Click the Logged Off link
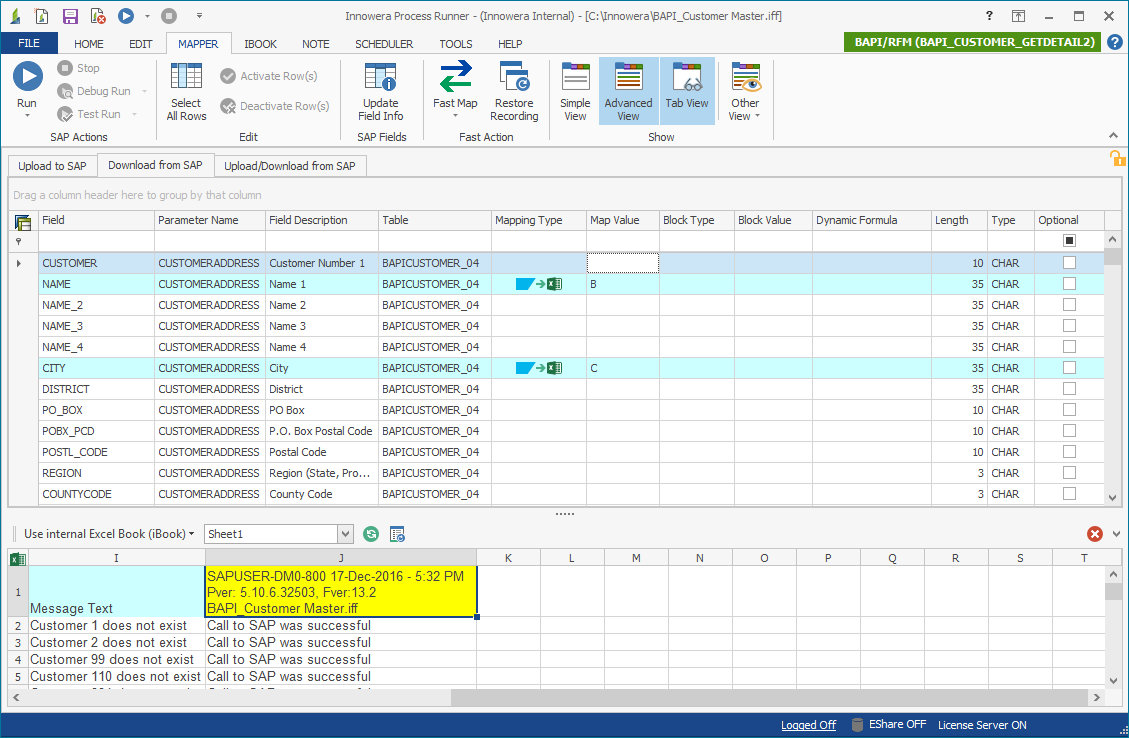The height and width of the screenshot is (738, 1129). click(x=808, y=725)
